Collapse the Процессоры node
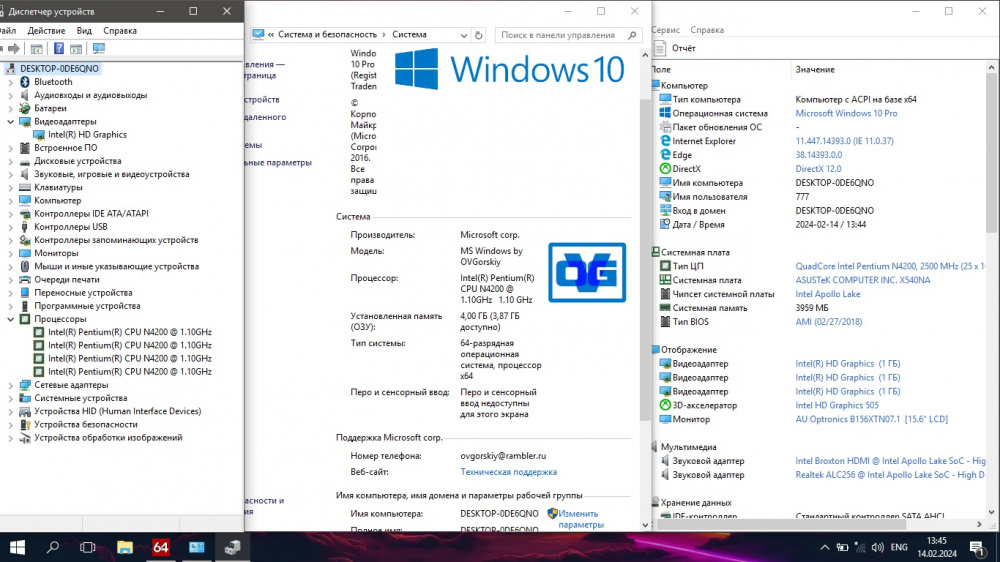The height and width of the screenshot is (562, 1000). point(10,319)
